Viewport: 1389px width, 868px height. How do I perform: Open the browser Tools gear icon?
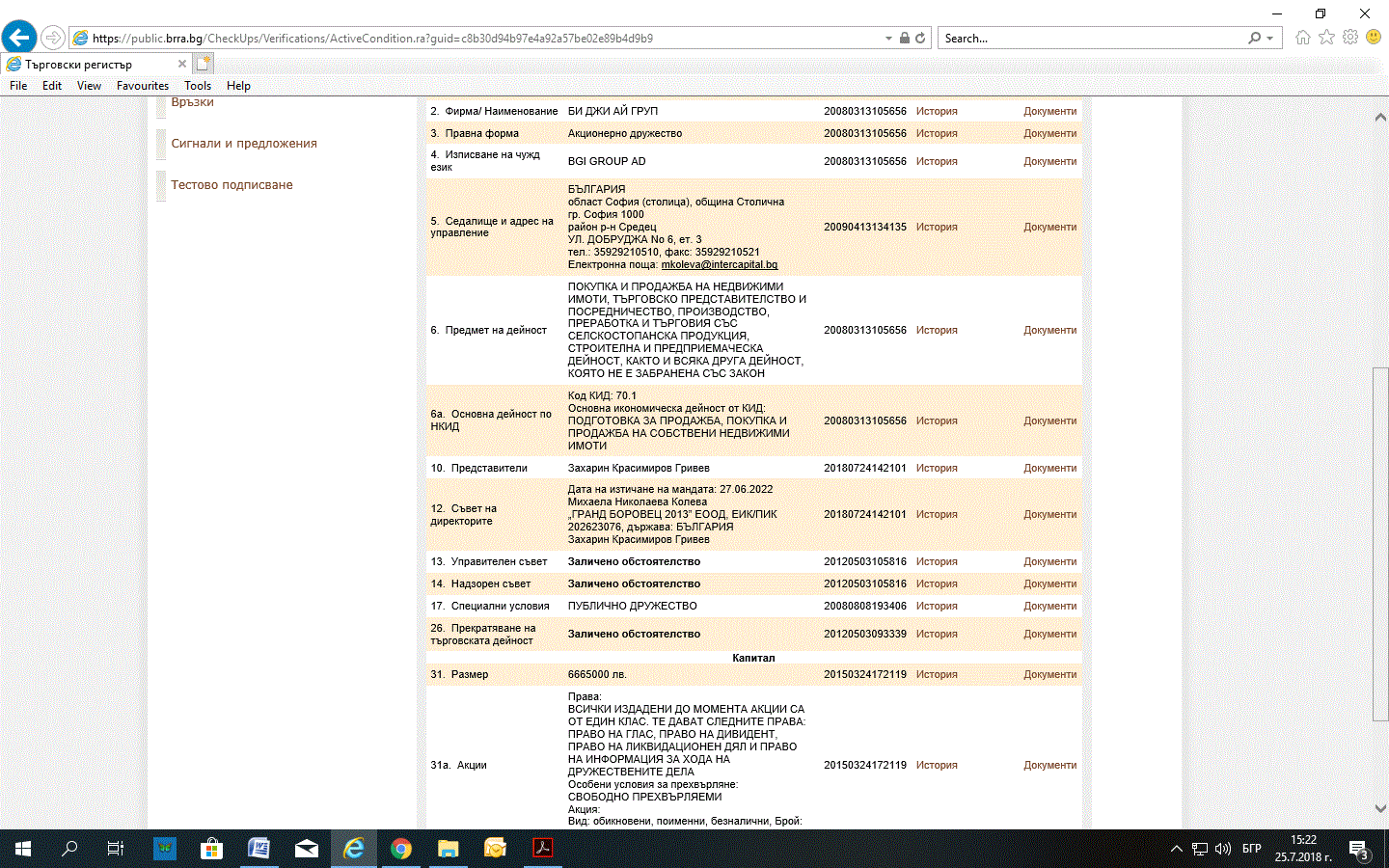pyautogui.click(x=1350, y=38)
